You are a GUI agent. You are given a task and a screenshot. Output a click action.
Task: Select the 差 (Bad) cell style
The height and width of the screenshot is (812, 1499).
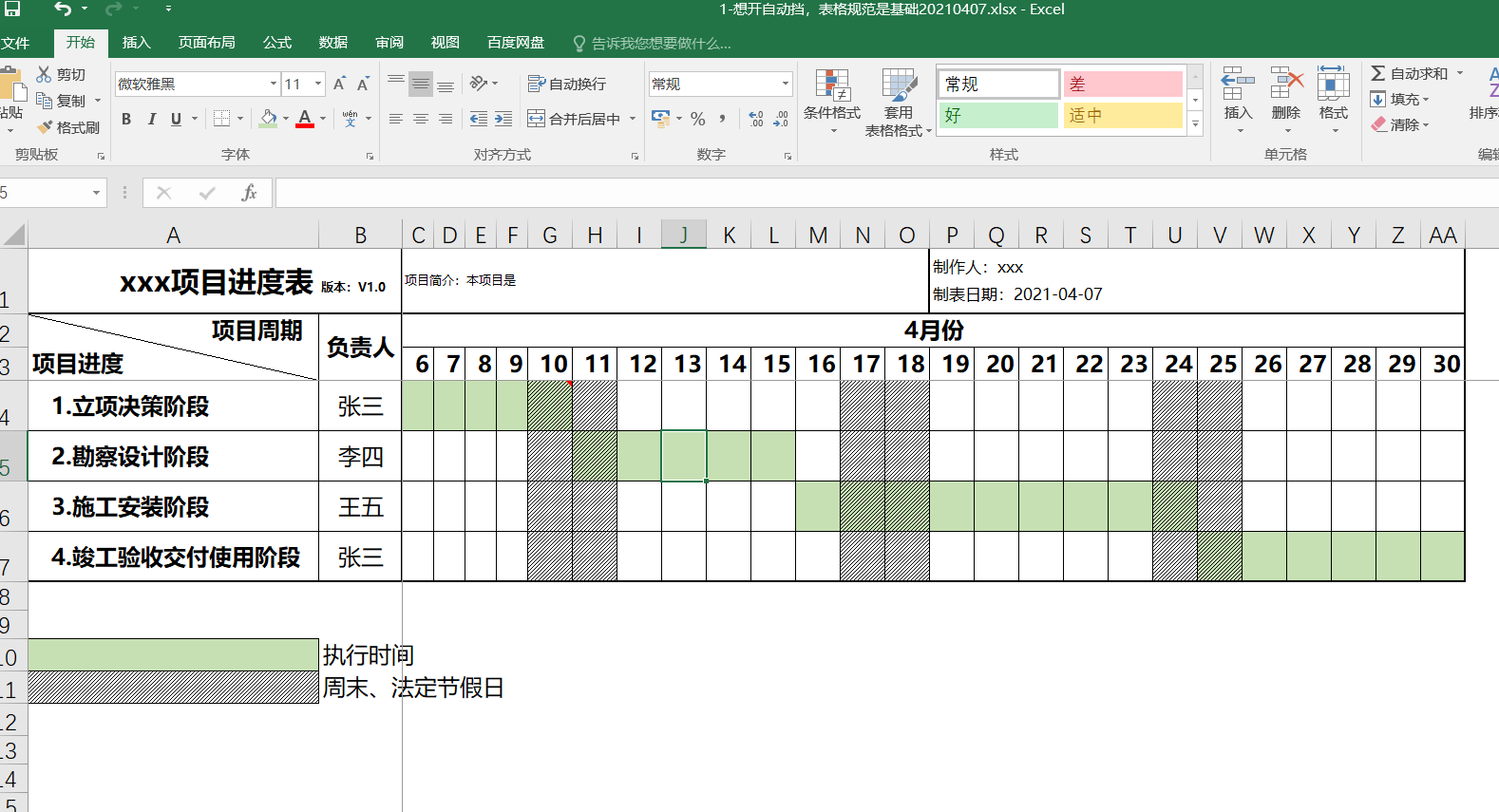1123,84
